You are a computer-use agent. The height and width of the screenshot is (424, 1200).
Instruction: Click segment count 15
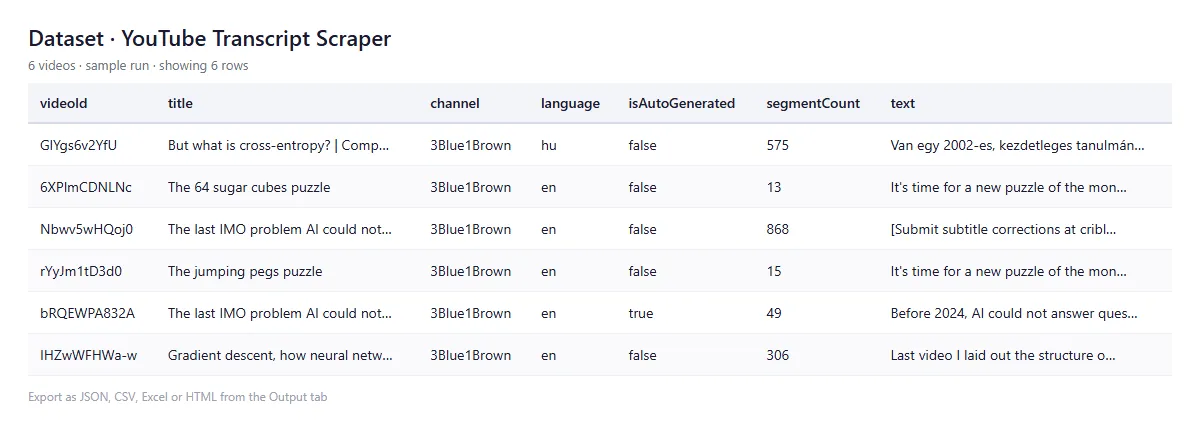(774, 271)
